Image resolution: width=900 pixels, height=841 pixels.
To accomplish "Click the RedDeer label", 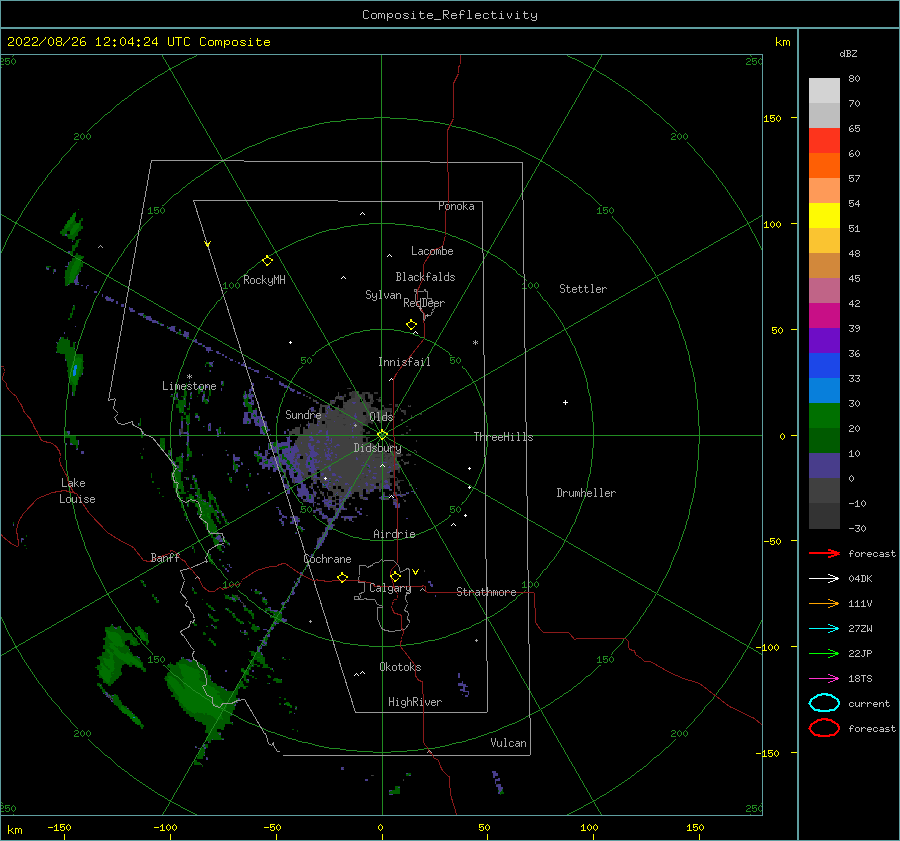I will pos(424,303).
